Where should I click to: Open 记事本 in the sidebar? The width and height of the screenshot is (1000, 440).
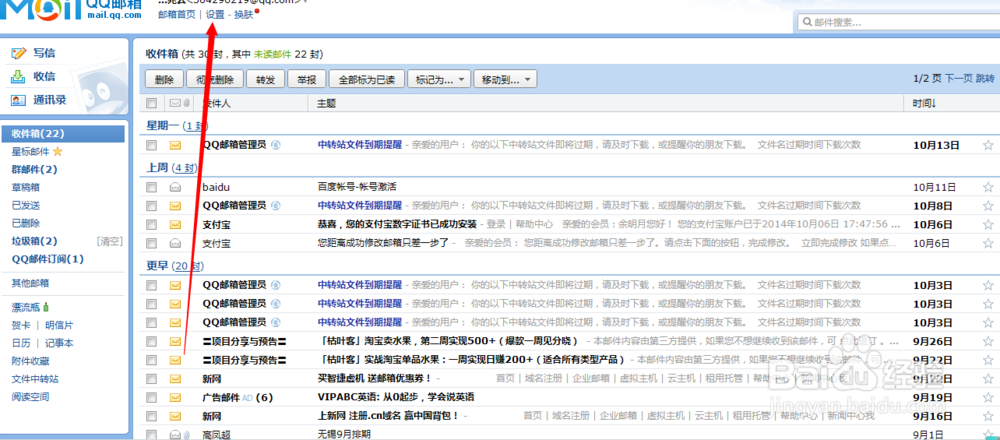tap(59, 343)
